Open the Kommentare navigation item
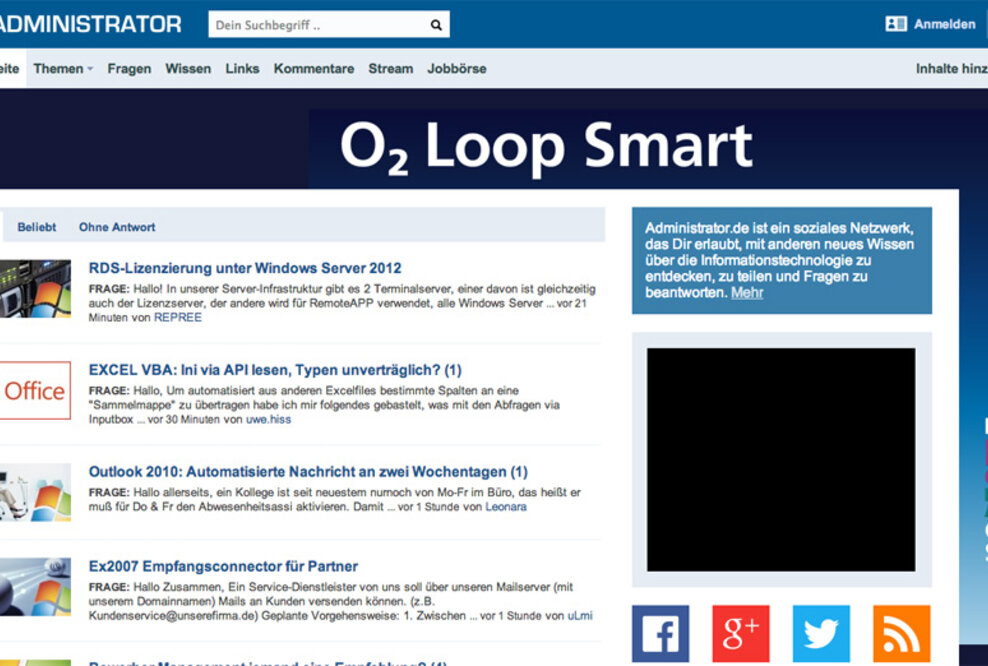 314,68
